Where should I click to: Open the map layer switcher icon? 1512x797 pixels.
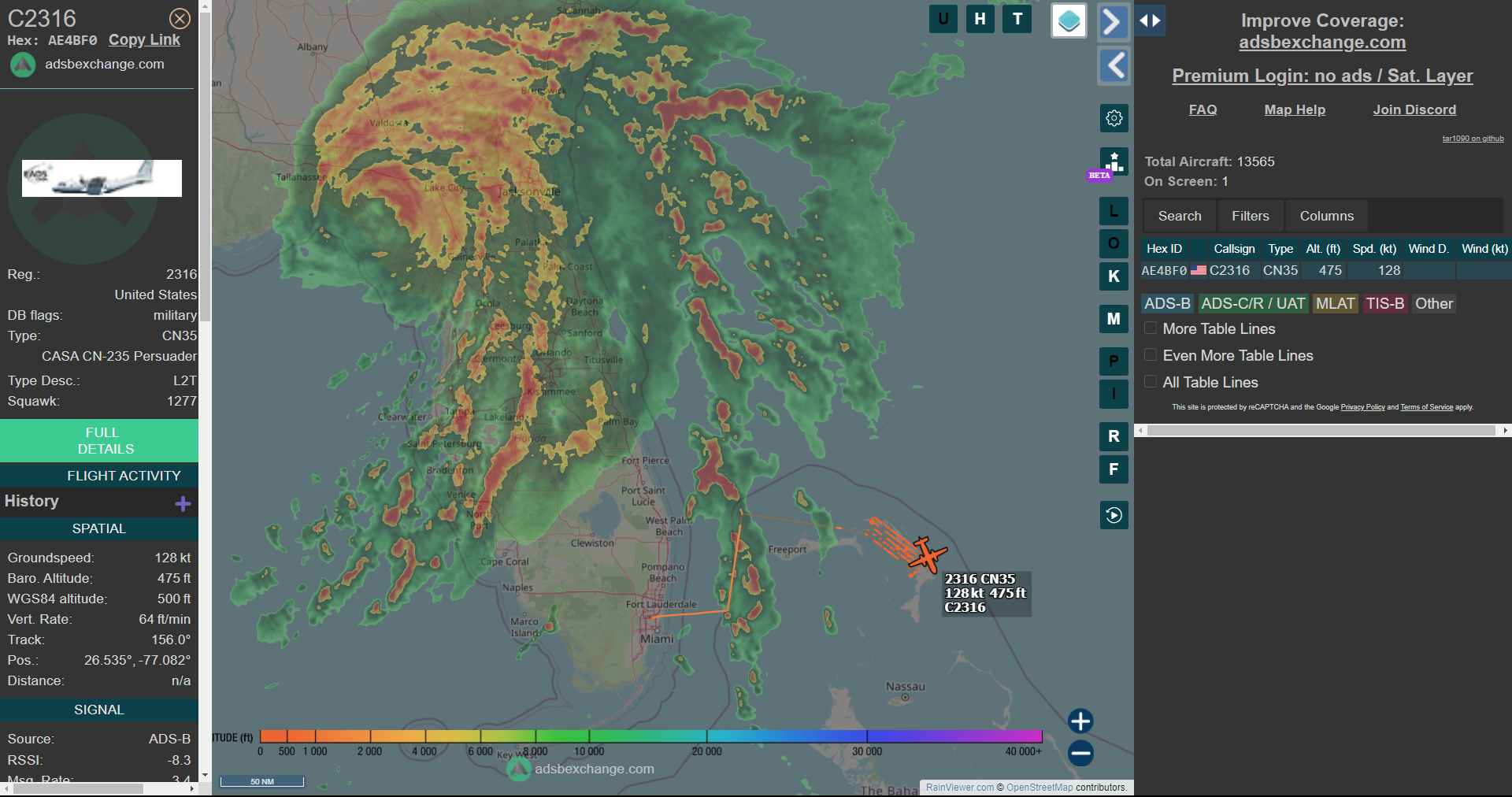pyautogui.click(x=1069, y=21)
